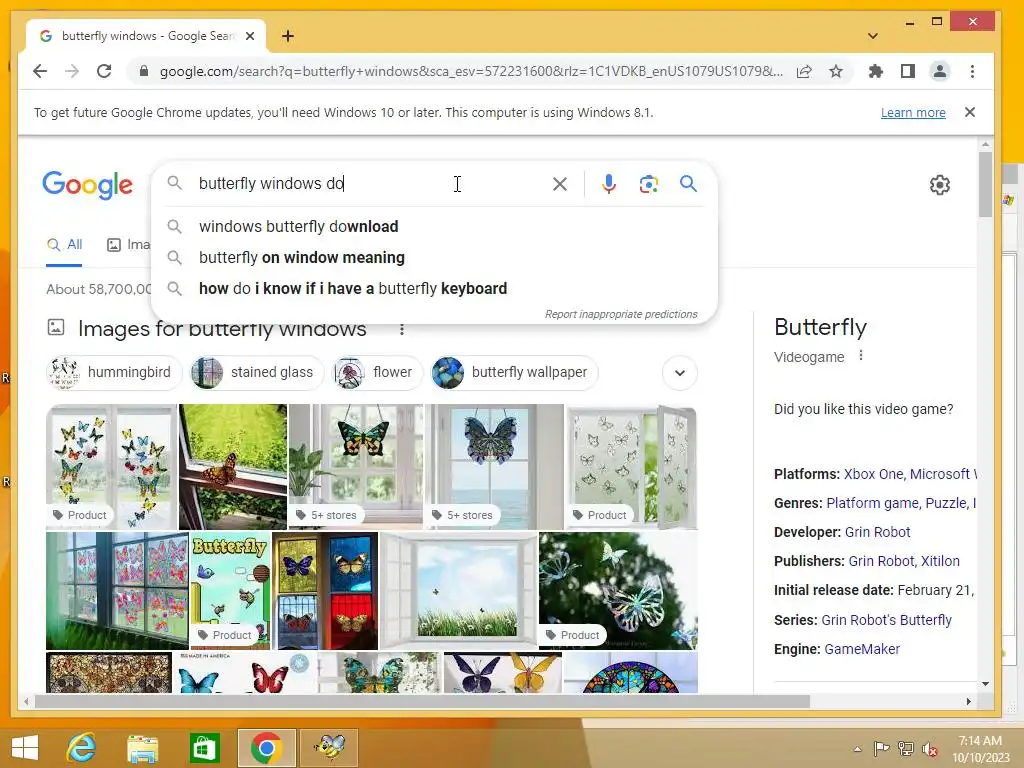Reload the page with the refresh icon
Image resolution: width=1024 pixels, height=768 pixels.
(x=104, y=71)
